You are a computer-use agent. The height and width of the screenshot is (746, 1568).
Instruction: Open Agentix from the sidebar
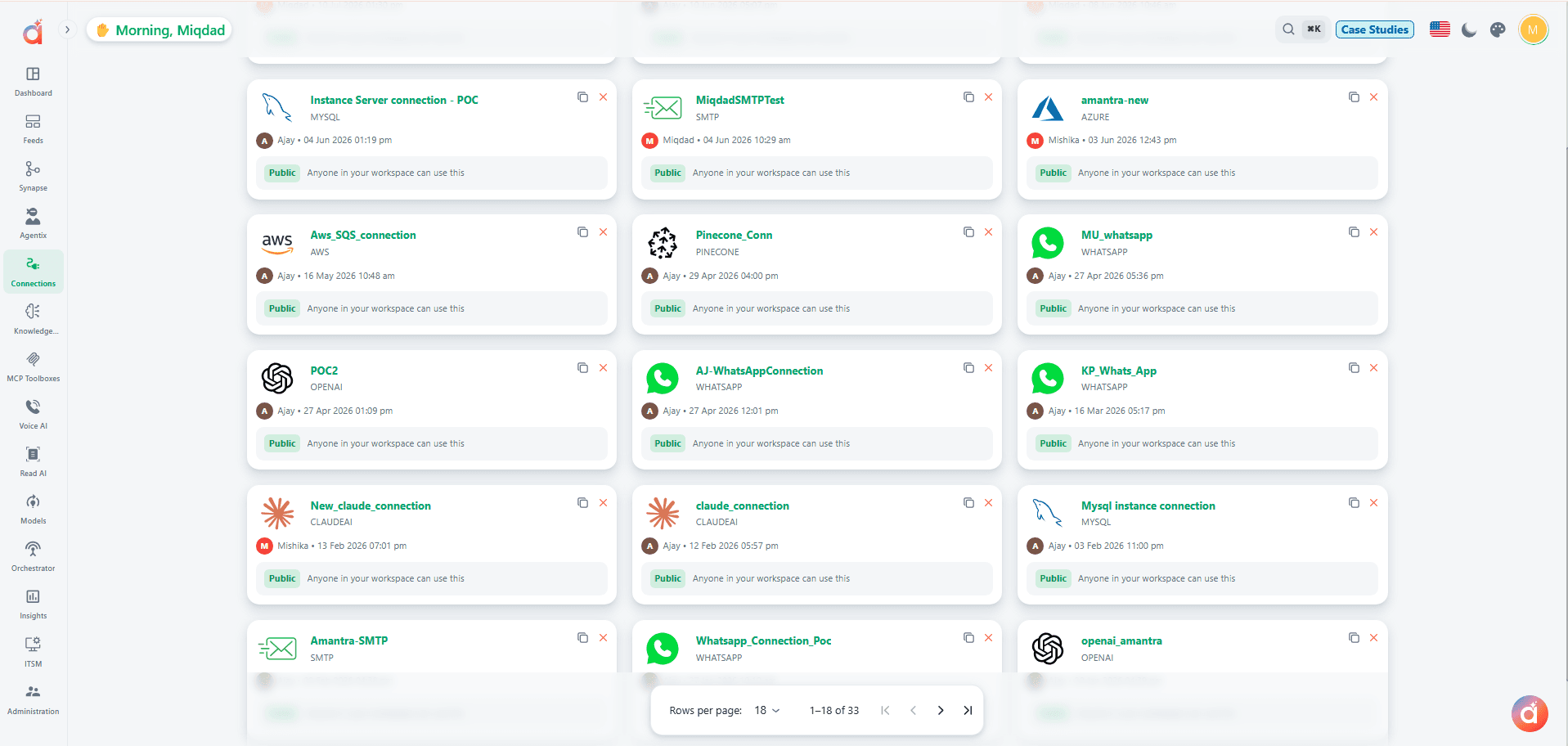click(x=33, y=224)
